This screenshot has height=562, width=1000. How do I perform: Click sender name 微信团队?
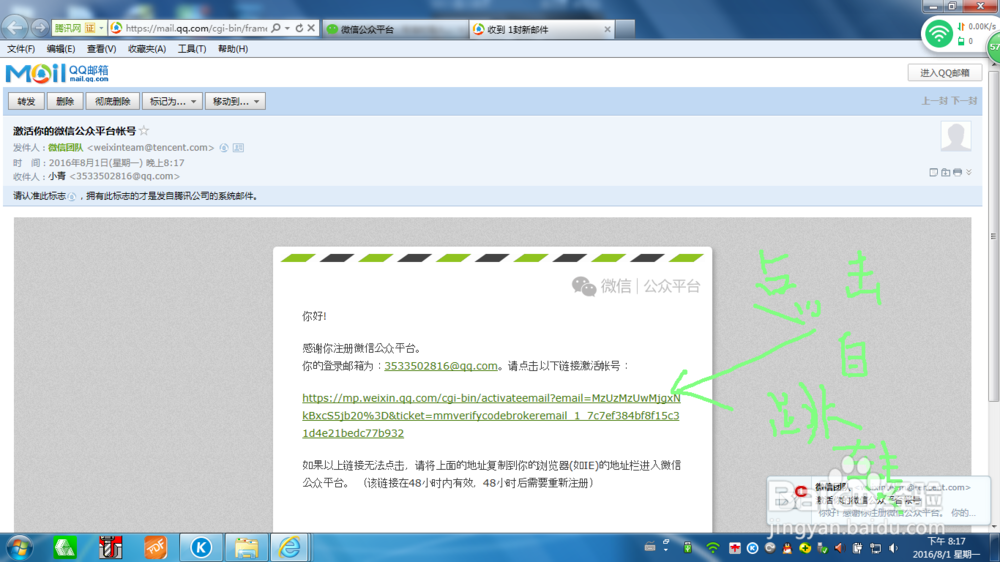click(x=66, y=147)
